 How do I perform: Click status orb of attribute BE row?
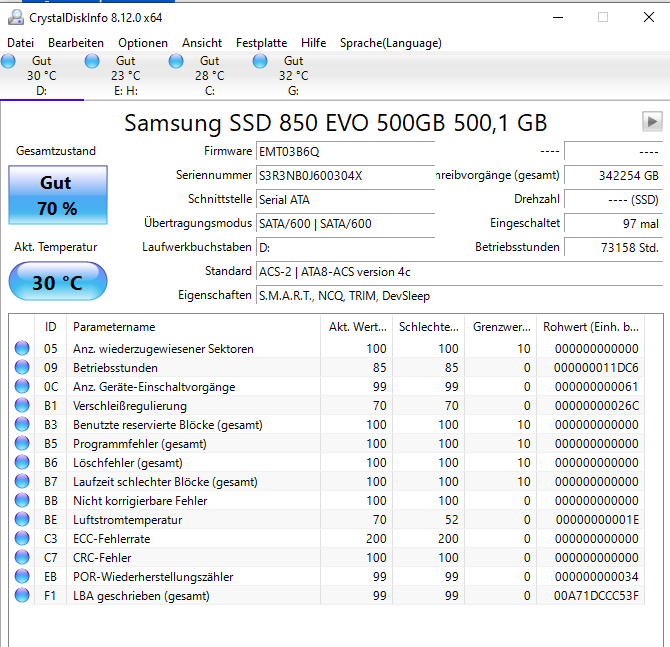22,519
